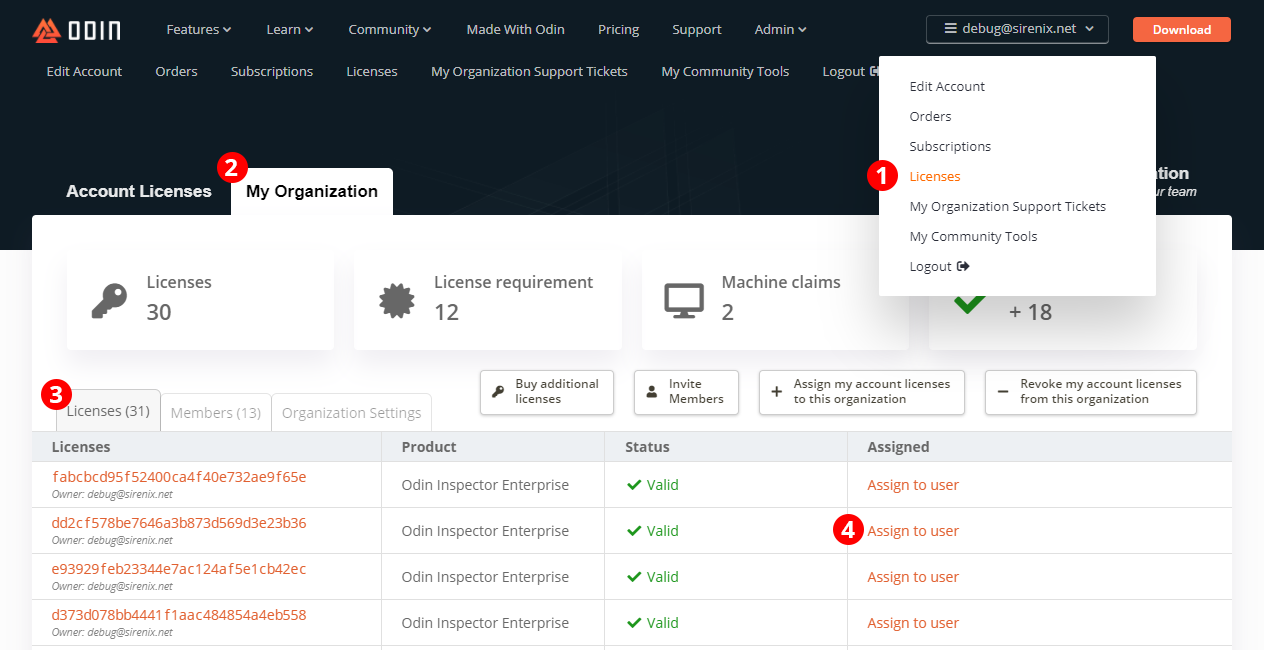Screen dimensions: 1264x650
Task: Go to Made With Odin
Action: pos(515,30)
